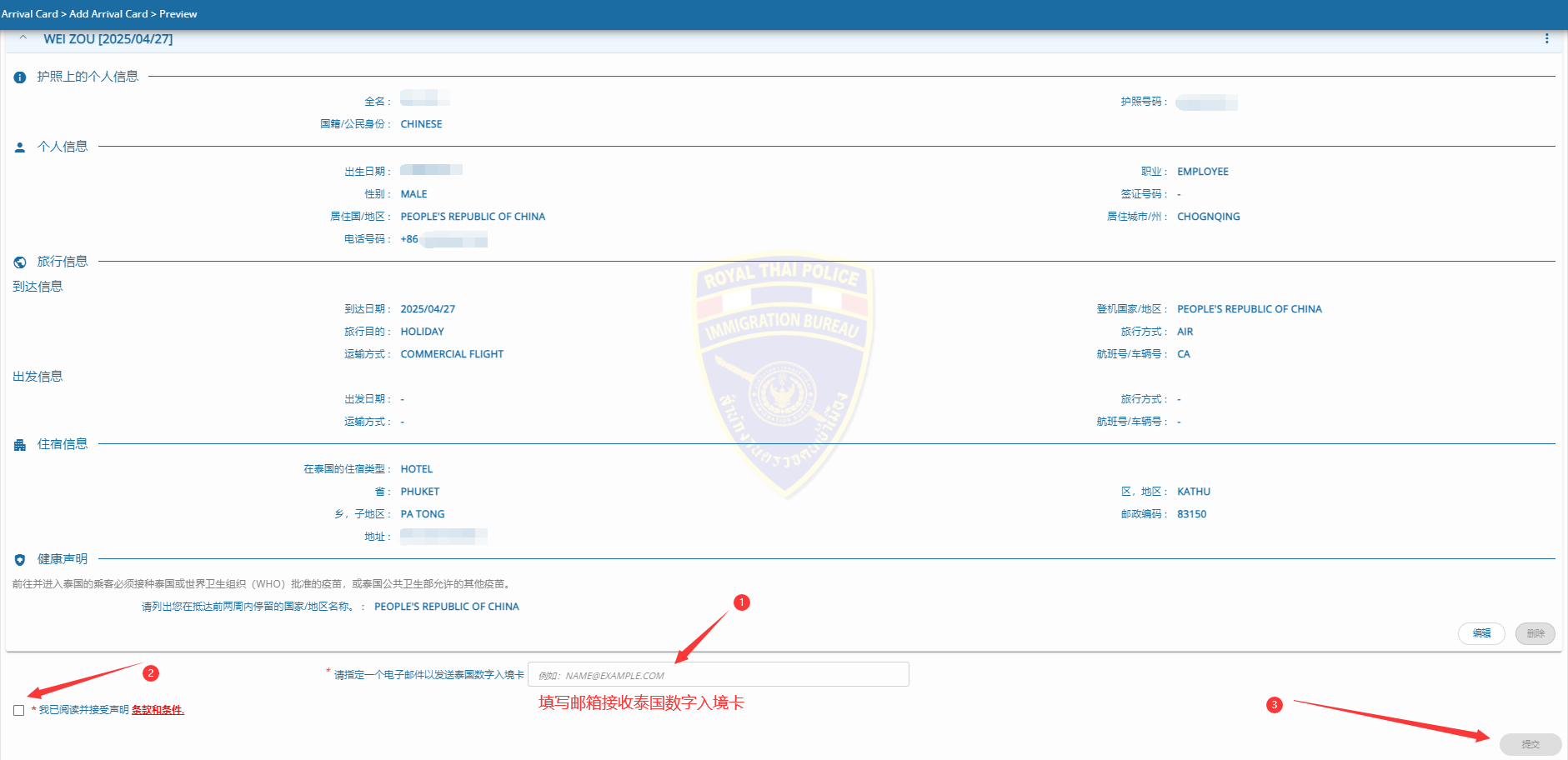1568x760 pixels.
Task: Click the info icon beside 护照上的个人信息
Action: (18, 76)
